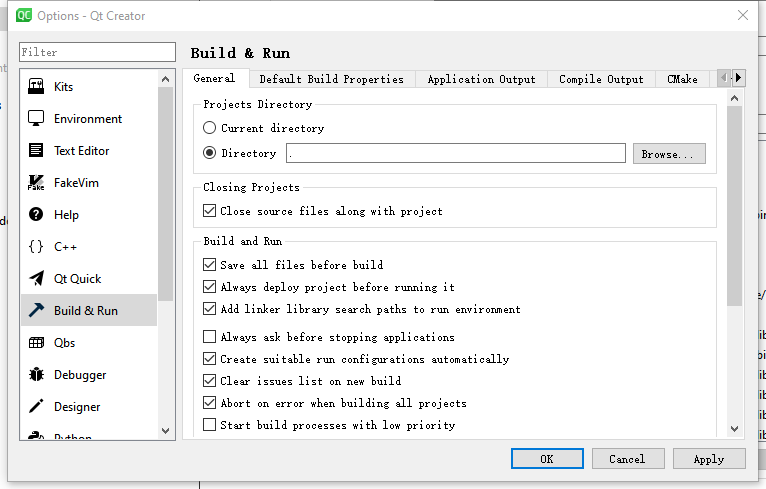Open the Qt Quick paper plane icon
The height and width of the screenshot is (489, 766).
coord(36,279)
